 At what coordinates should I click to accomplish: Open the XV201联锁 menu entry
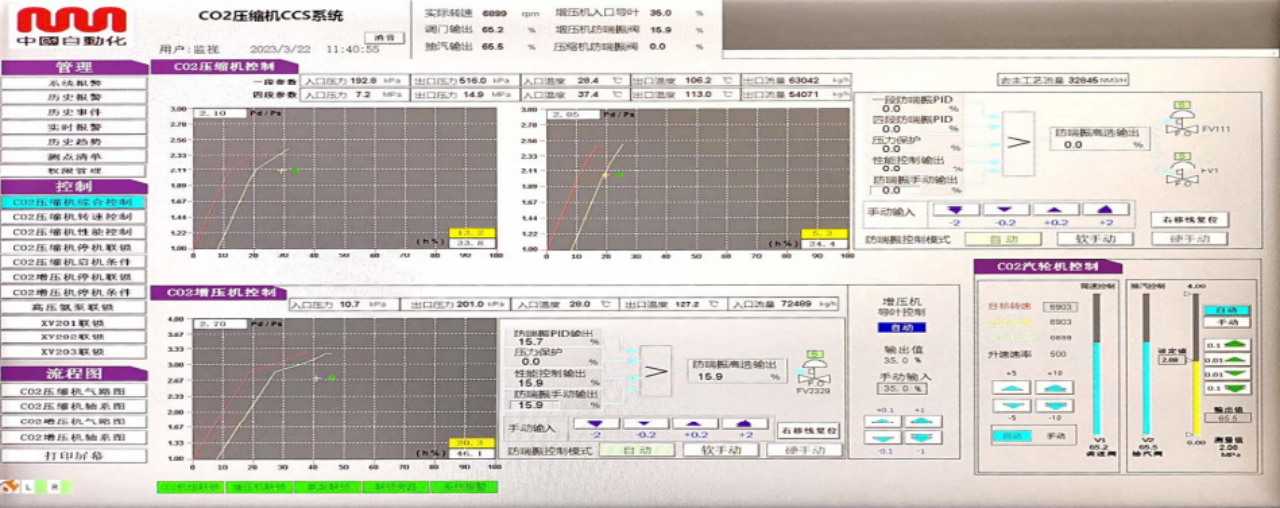(x=74, y=322)
